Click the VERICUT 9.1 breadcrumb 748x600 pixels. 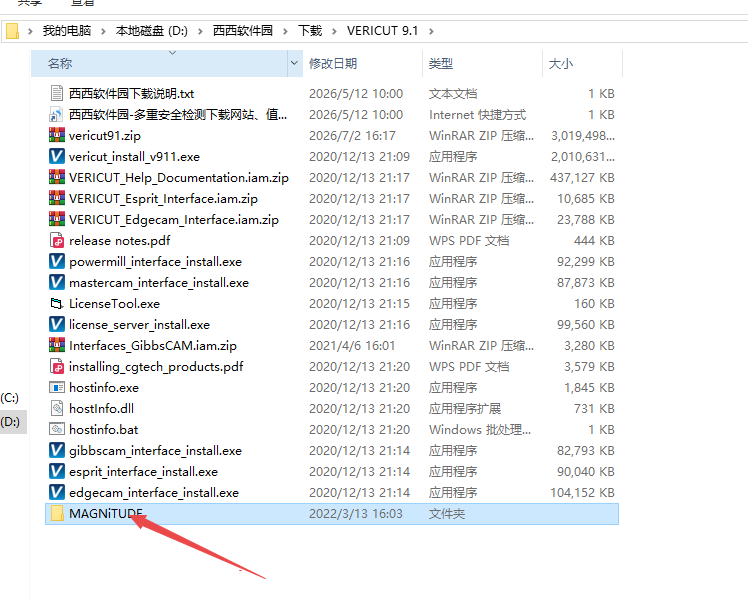pyautogui.click(x=383, y=31)
